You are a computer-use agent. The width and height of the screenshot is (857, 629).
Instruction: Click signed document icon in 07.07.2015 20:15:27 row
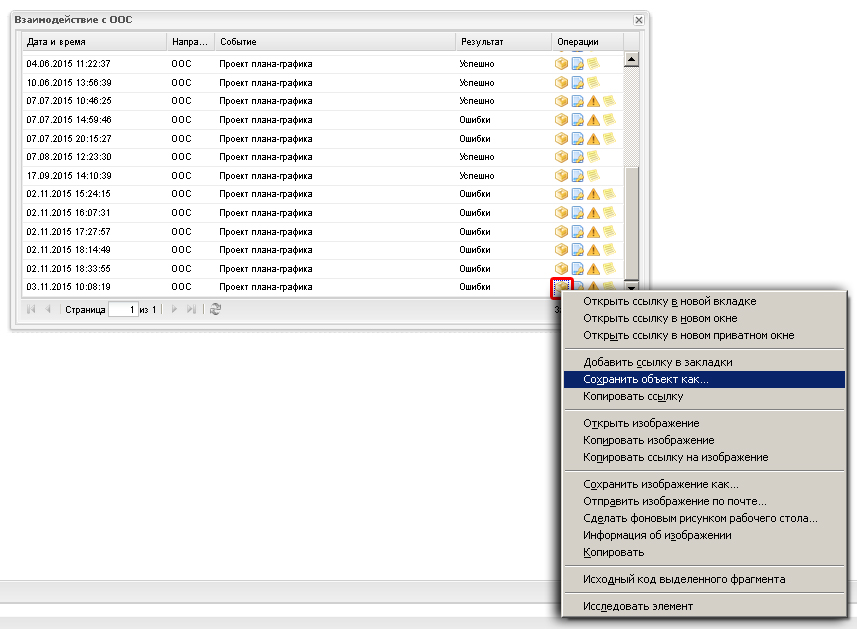pyautogui.click(x=577, y=139)
